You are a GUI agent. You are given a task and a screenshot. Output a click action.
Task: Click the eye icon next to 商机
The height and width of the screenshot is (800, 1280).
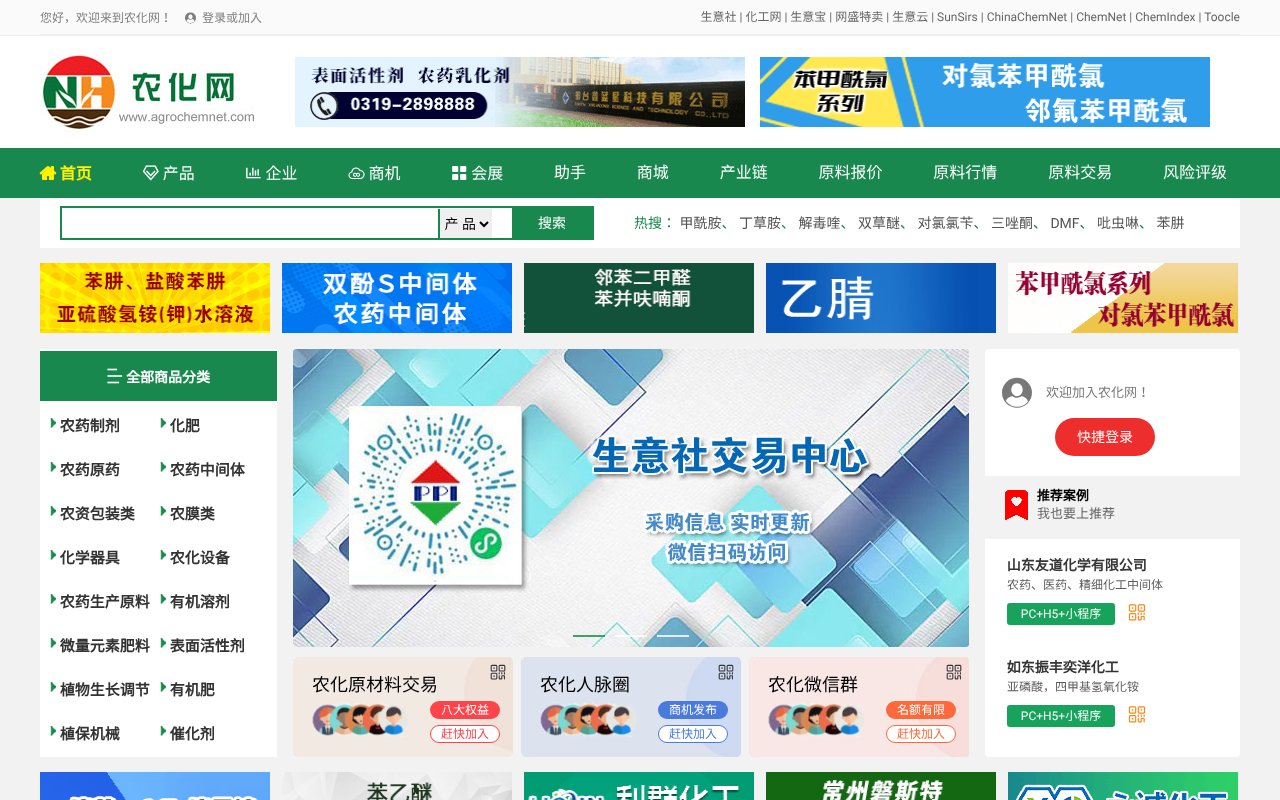[356, 172]
